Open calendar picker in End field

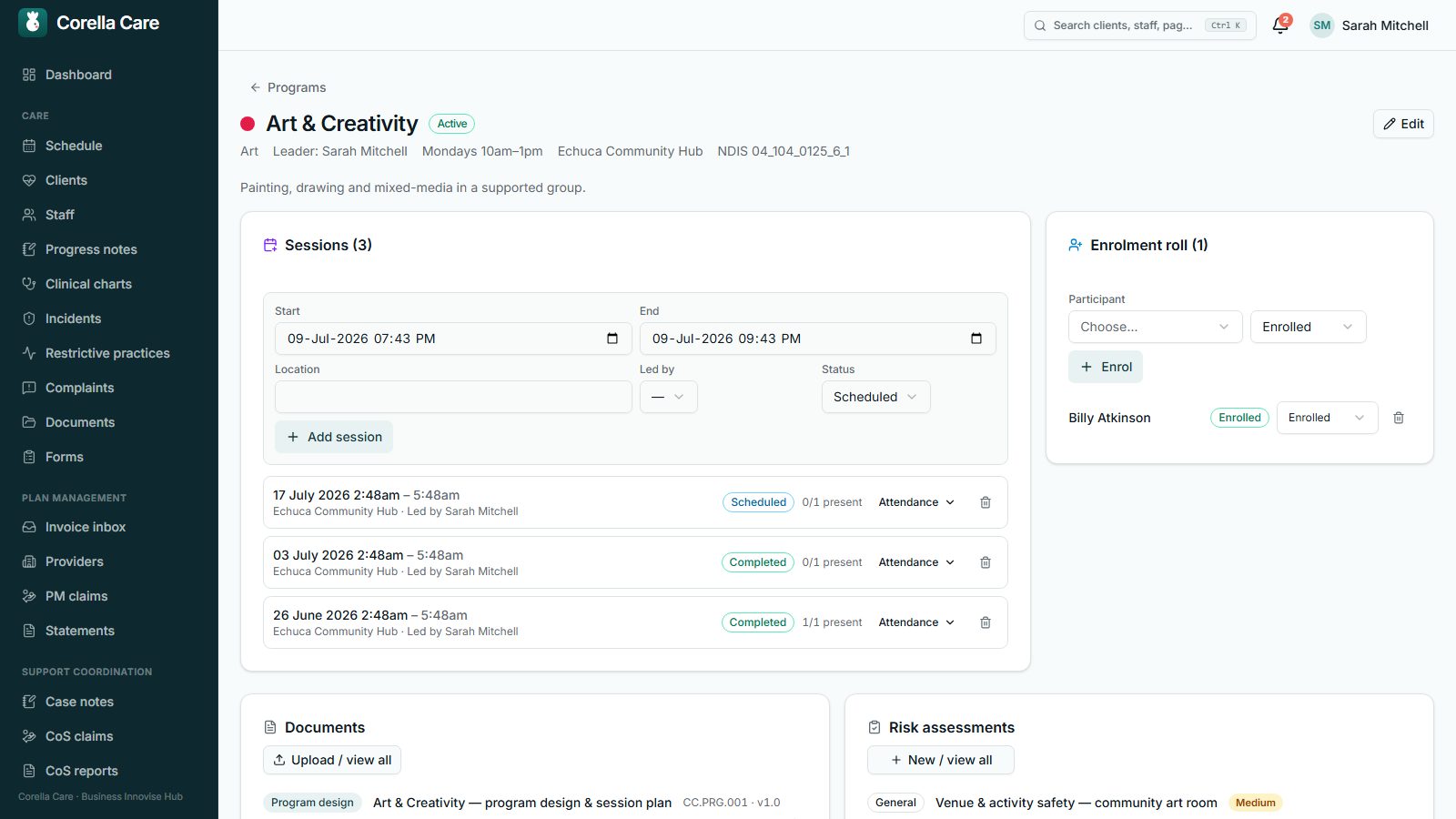[976, 339]
